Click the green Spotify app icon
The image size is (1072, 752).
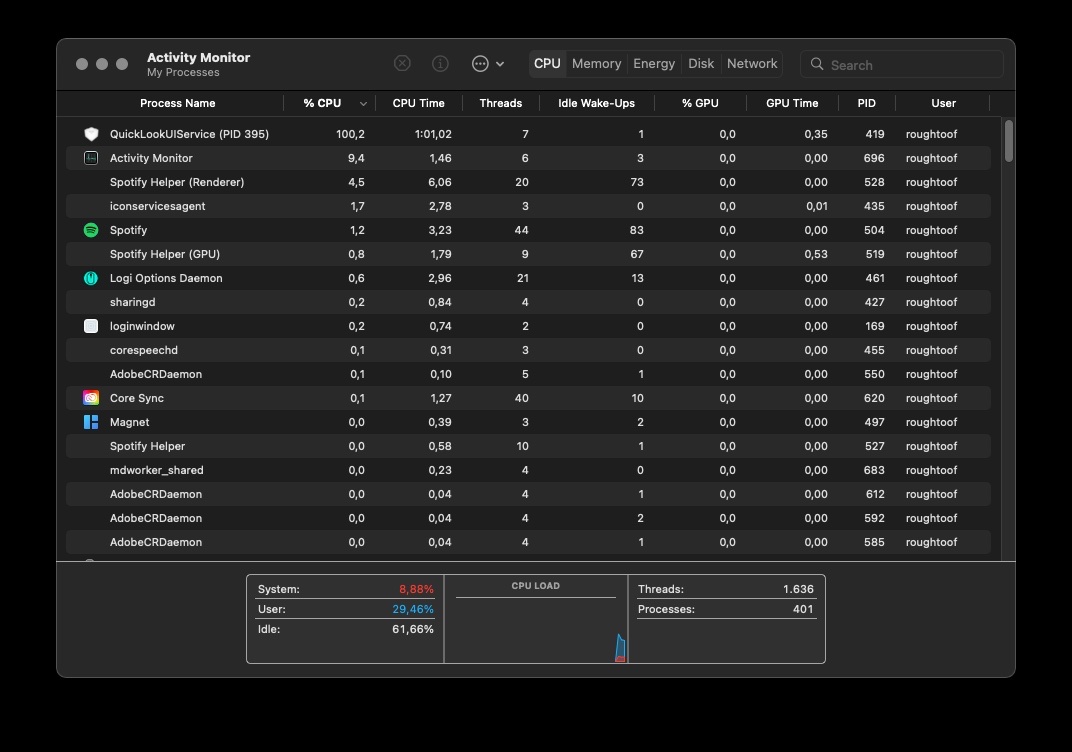pos(91,230)
